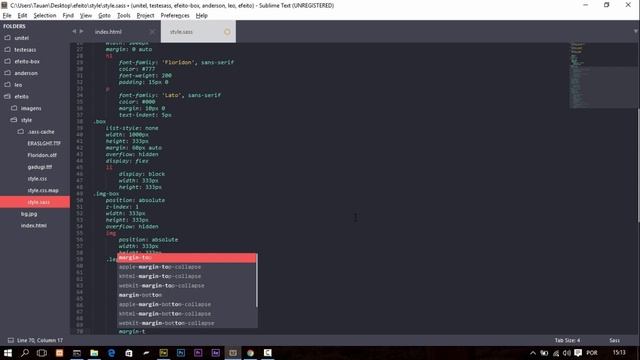Open the Find menu
This screenshot has height=360, width=640.
[68, 16]
